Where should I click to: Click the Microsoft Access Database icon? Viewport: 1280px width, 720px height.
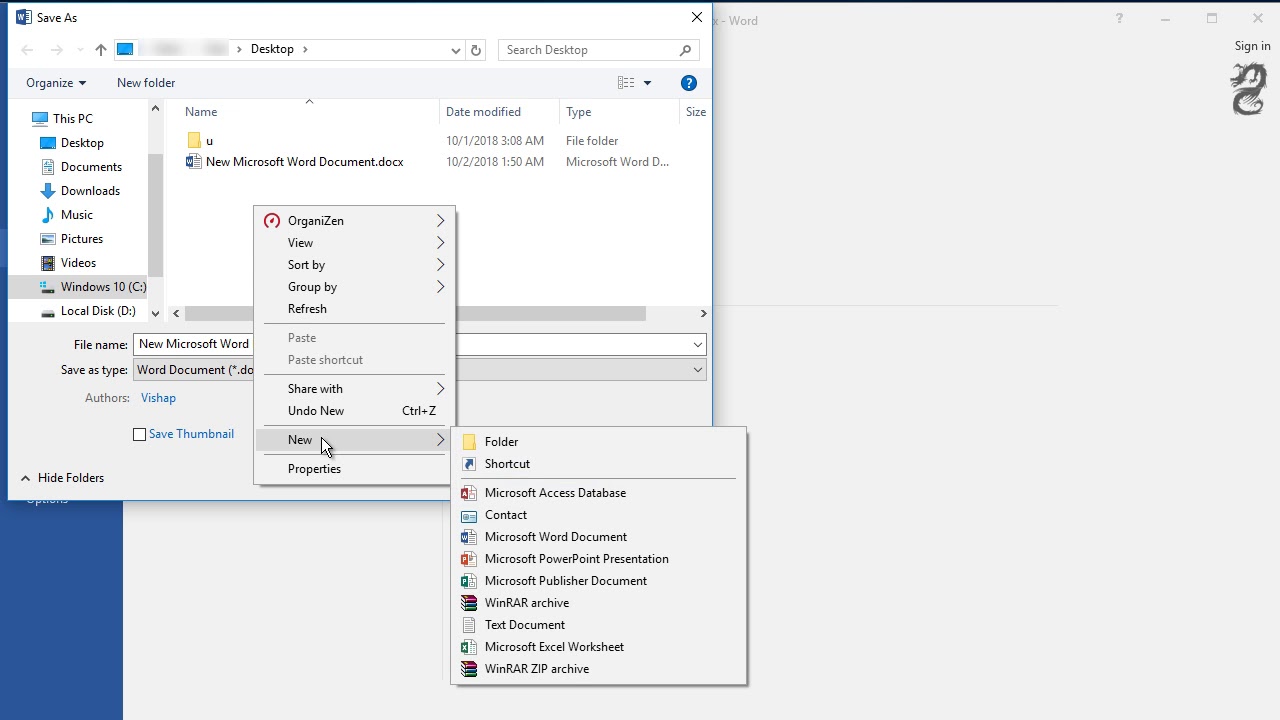coord(469,493)
